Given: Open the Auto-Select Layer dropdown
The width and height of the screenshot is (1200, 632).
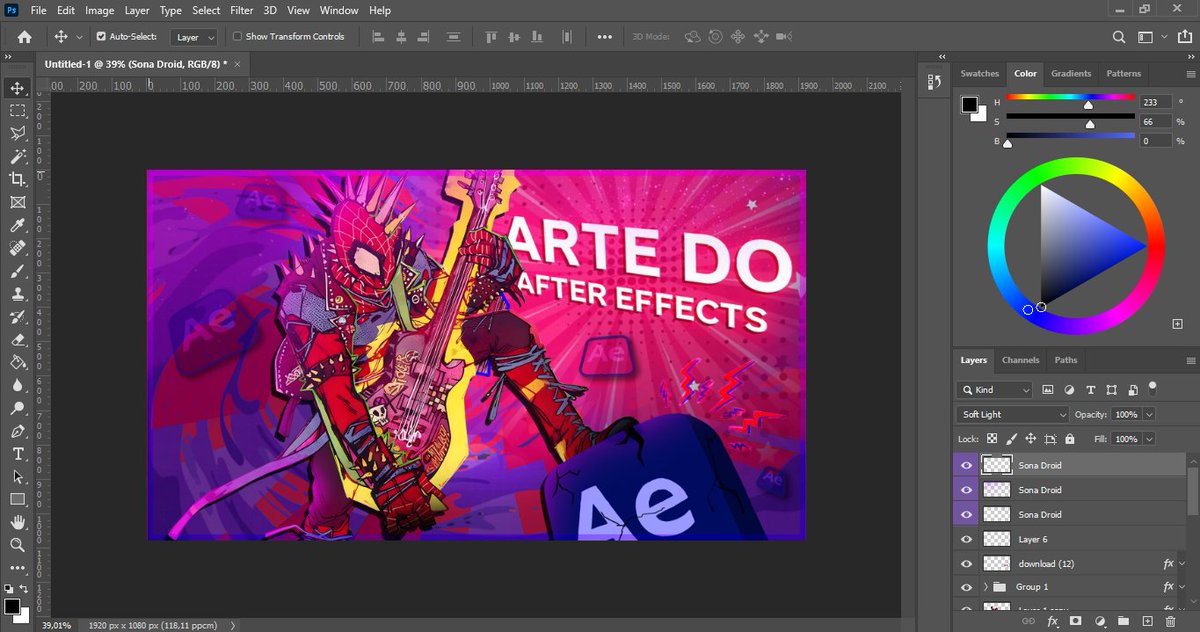Looking at the screenshot, I should pos(195,37).
